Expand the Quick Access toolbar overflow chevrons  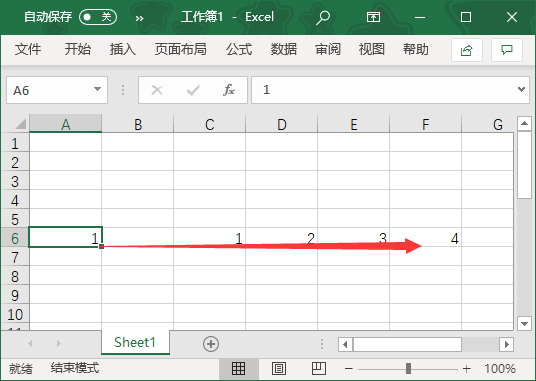pos(139,18)
